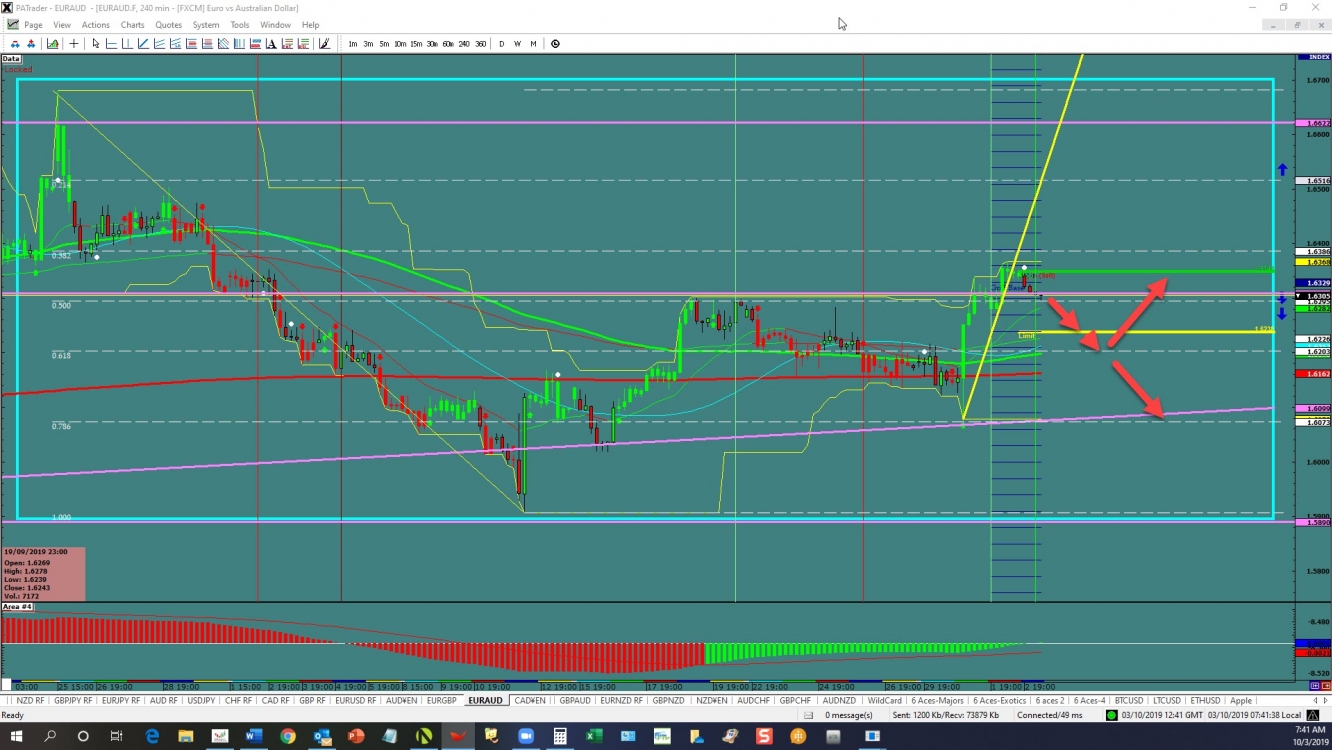Open the Tools menu
Image resolution: width=1332 pixels, height=750 pixels.
pyautogui.click(x=240, y=25)
